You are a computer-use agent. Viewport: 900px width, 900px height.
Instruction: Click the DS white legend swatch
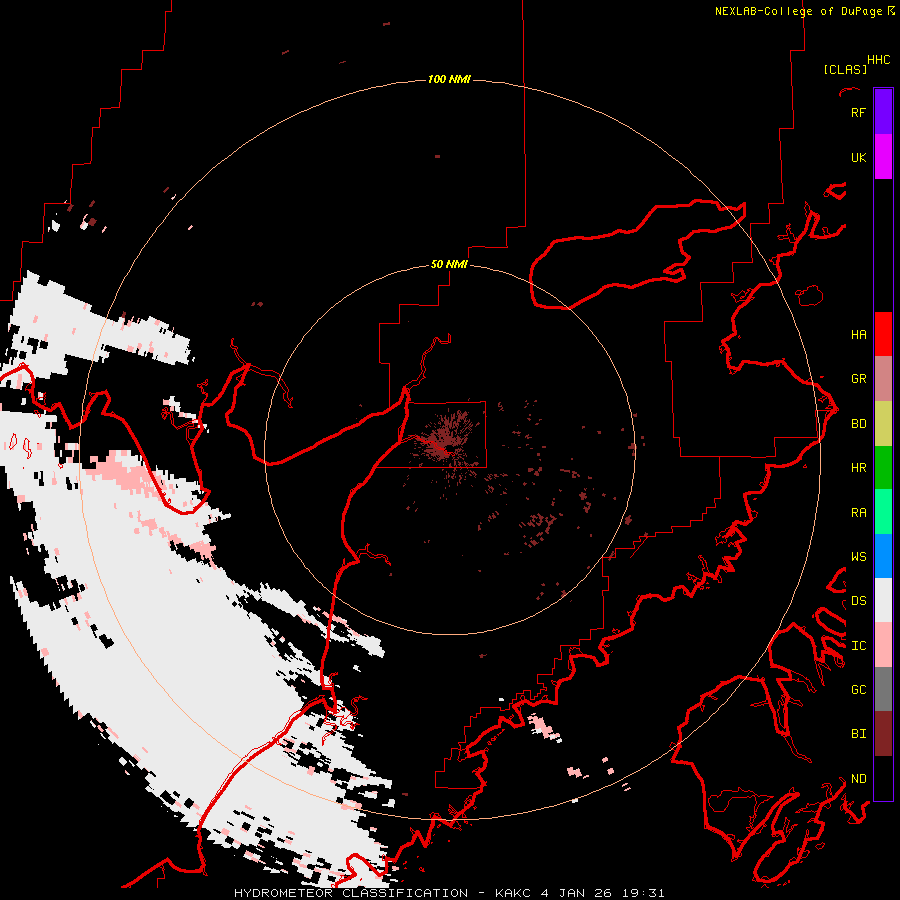883,600
